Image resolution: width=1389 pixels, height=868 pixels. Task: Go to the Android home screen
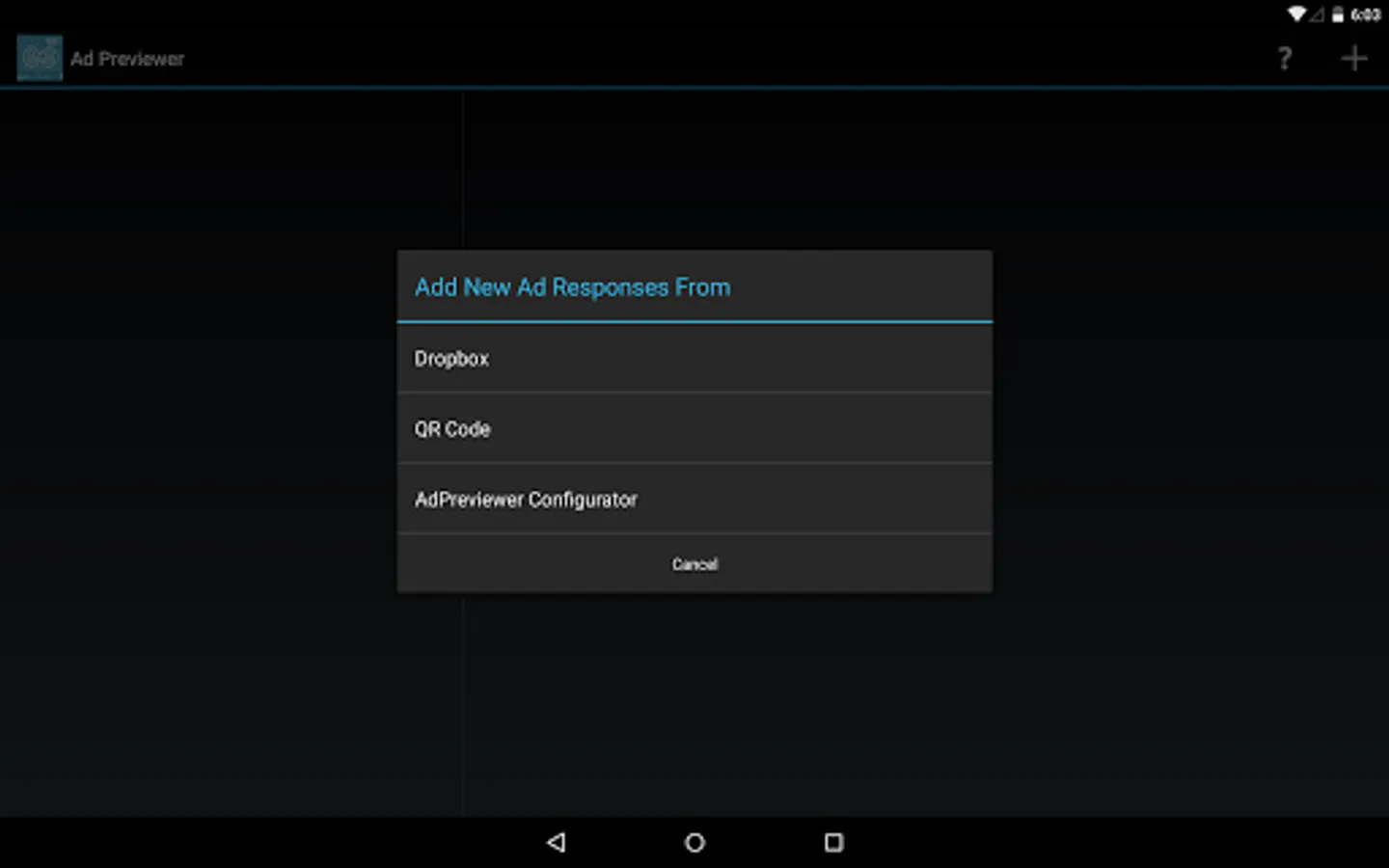pos(694,842)
